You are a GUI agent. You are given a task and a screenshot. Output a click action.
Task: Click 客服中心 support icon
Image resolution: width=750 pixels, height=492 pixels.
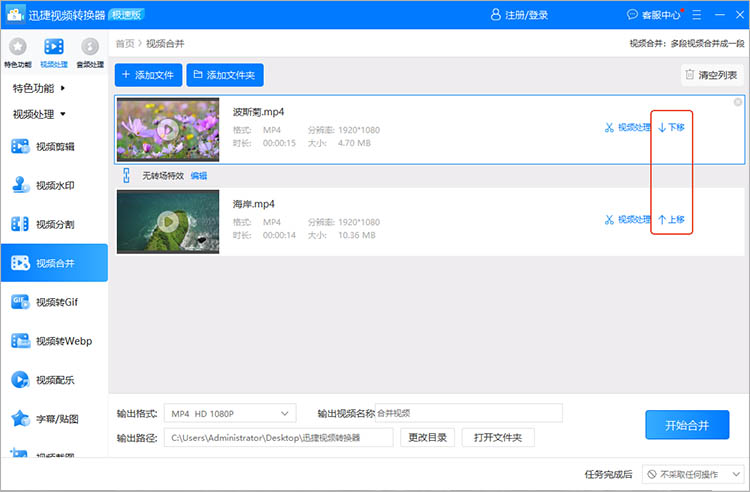[x=654, y=15]
